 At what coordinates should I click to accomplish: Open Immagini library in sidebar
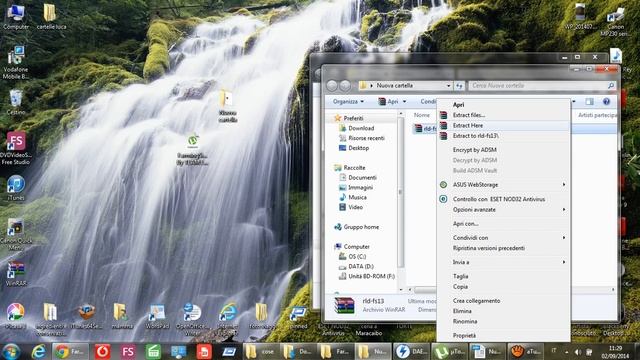tap(356, 187)
